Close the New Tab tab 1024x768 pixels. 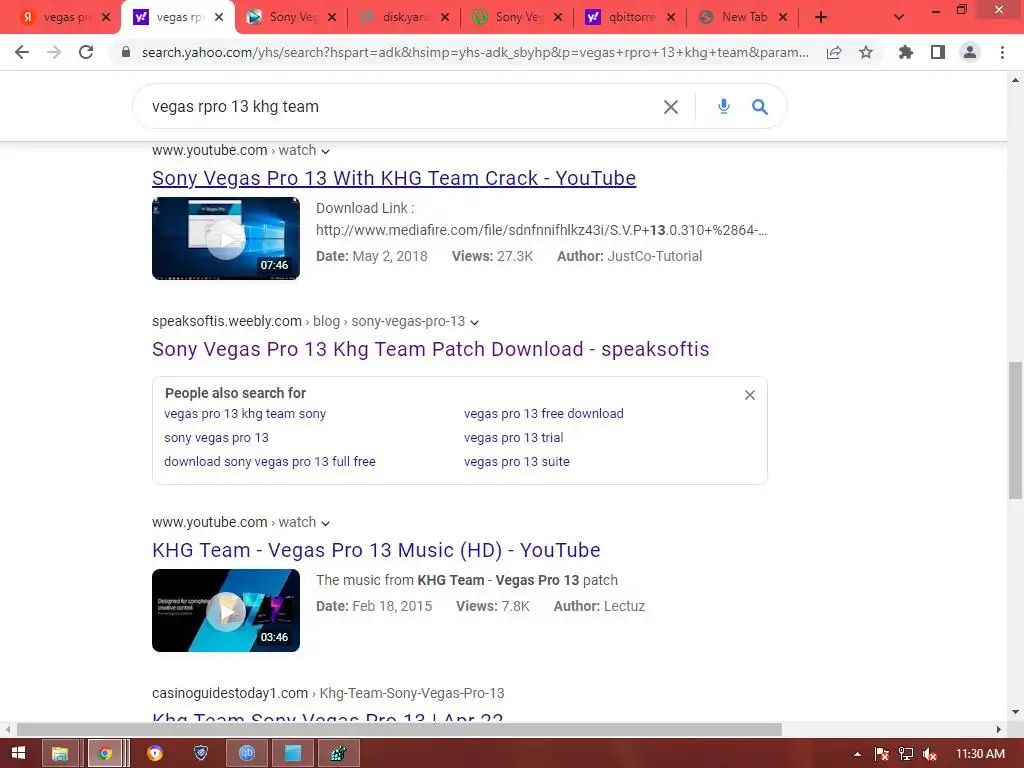[783, 18]
